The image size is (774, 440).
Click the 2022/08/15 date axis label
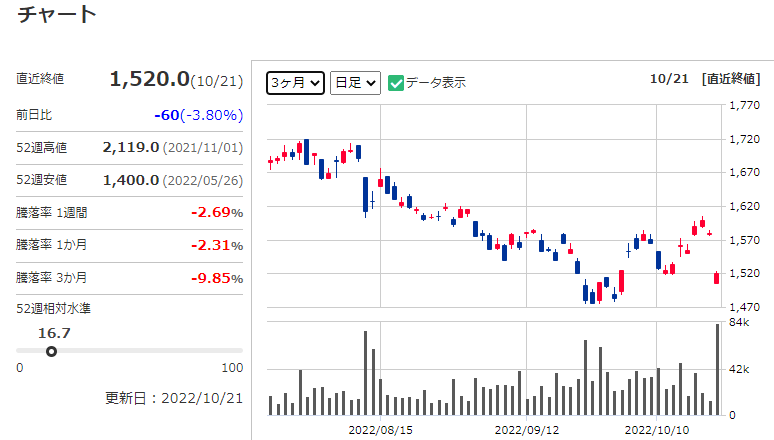coord(381,430)
